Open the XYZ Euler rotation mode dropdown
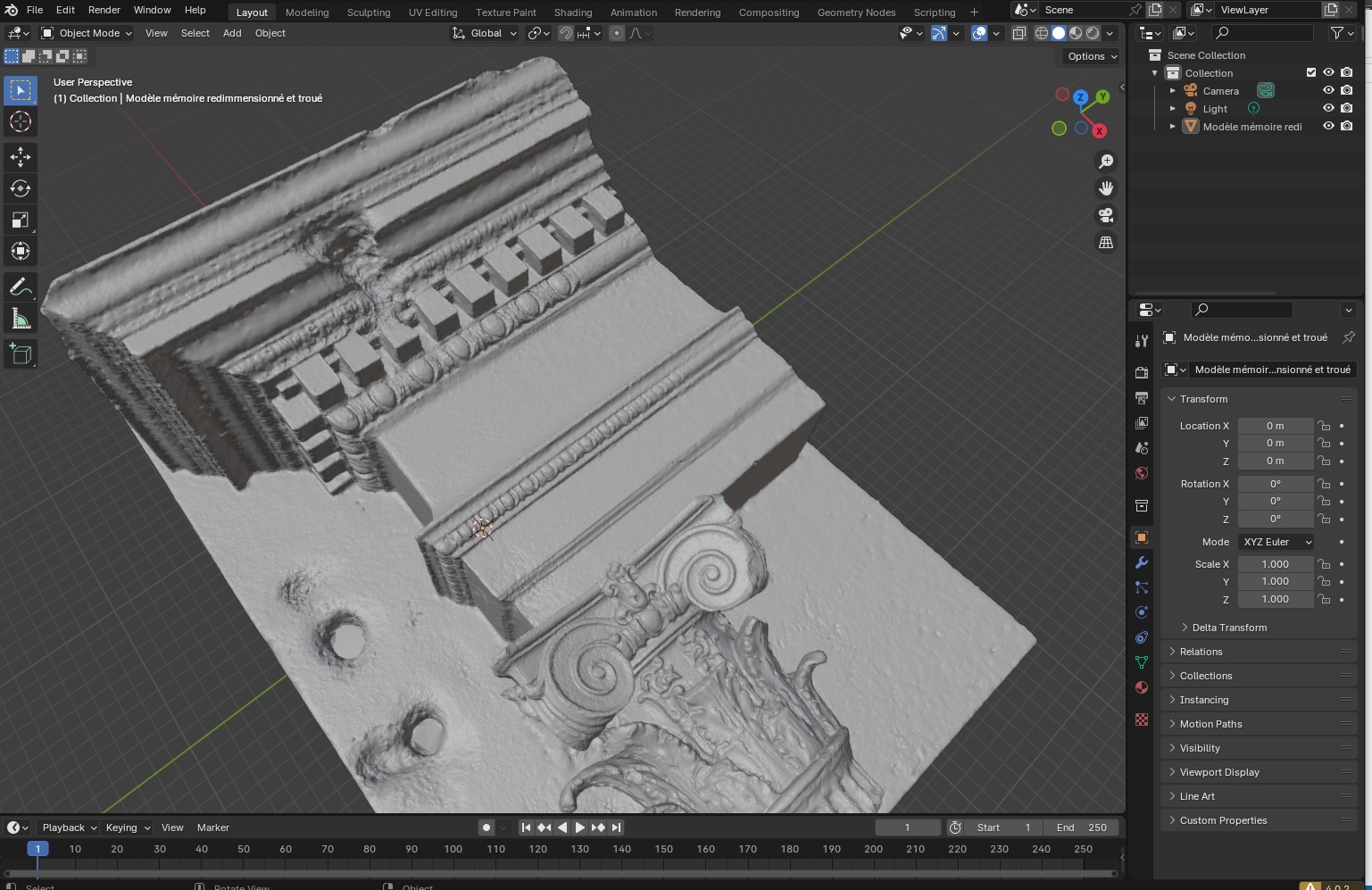The height and width of the screenshot is (890, 1372). [x=1276, y=542]
